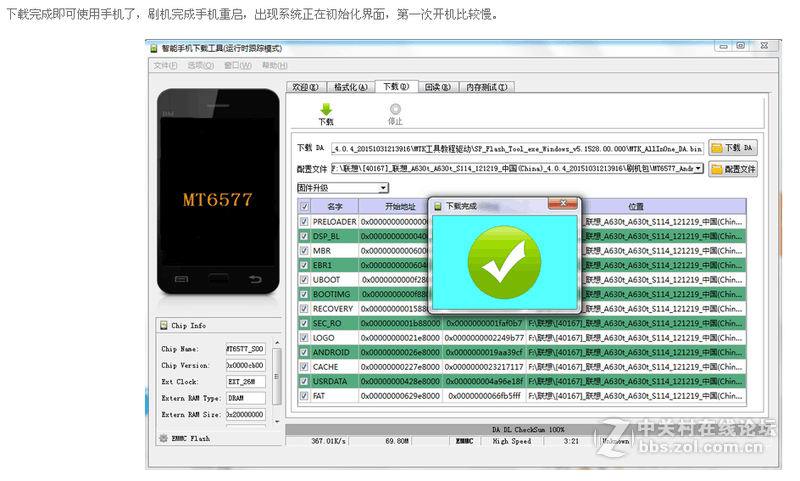The image size is (800, 481).
Task: Click the folder icon on 配置文件 button
Action: point(717,169)
